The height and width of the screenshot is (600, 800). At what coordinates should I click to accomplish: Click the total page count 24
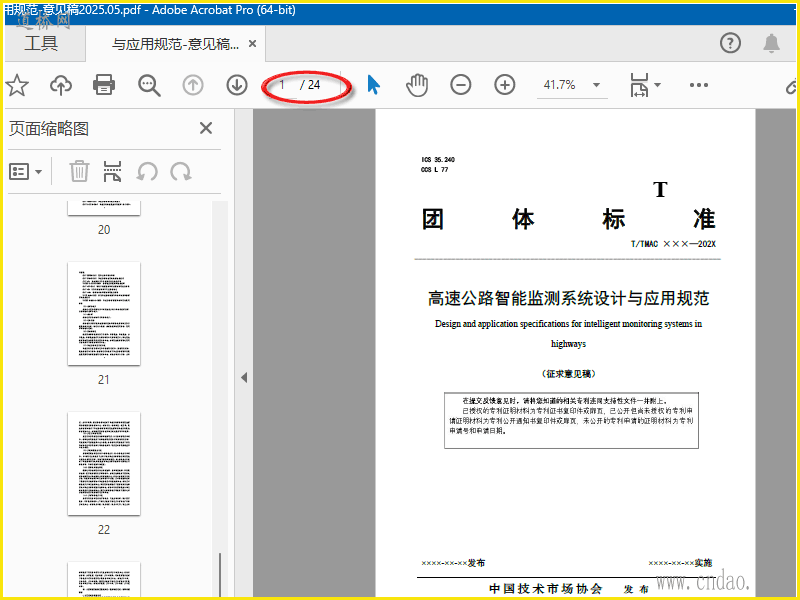pos(314,85)
